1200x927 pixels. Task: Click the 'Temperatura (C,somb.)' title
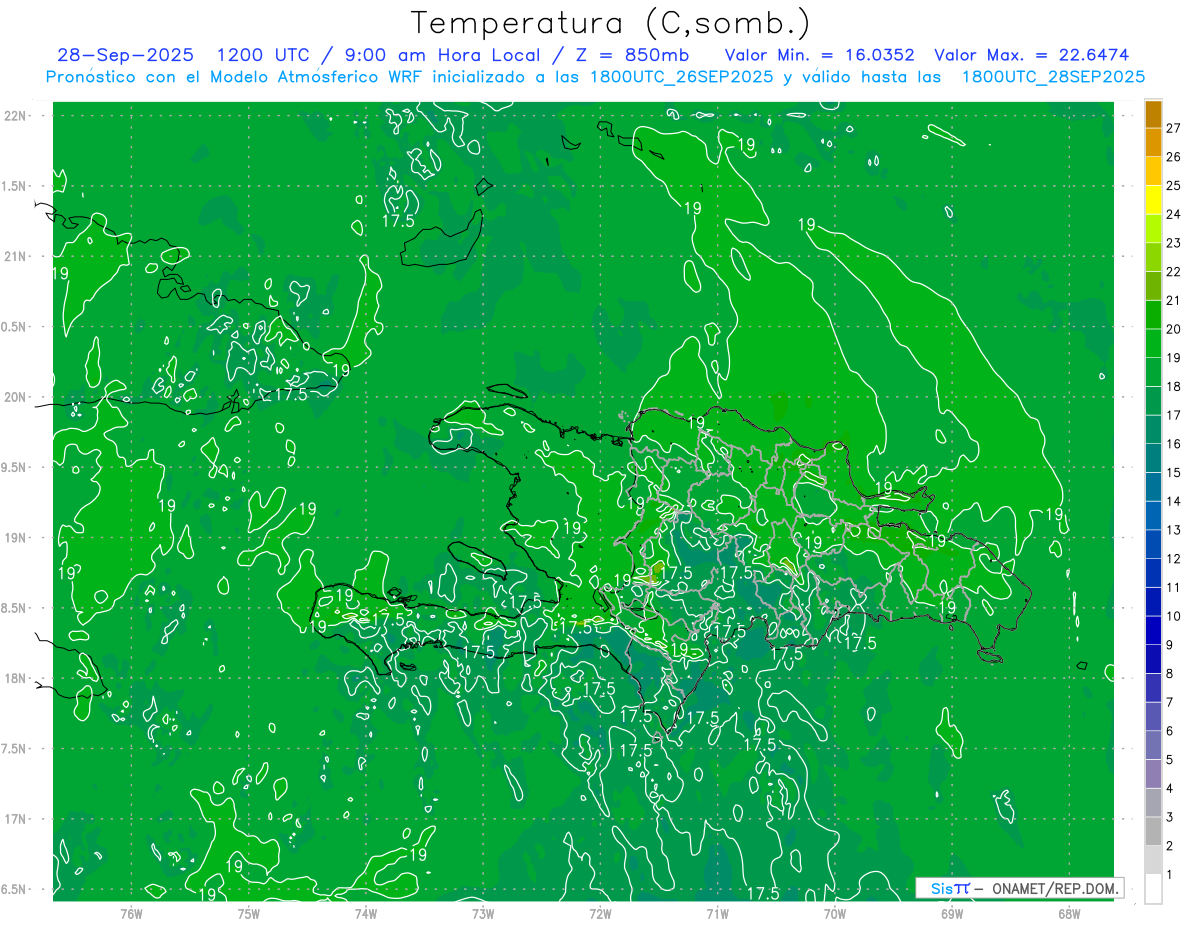click(x=611, y=22)
